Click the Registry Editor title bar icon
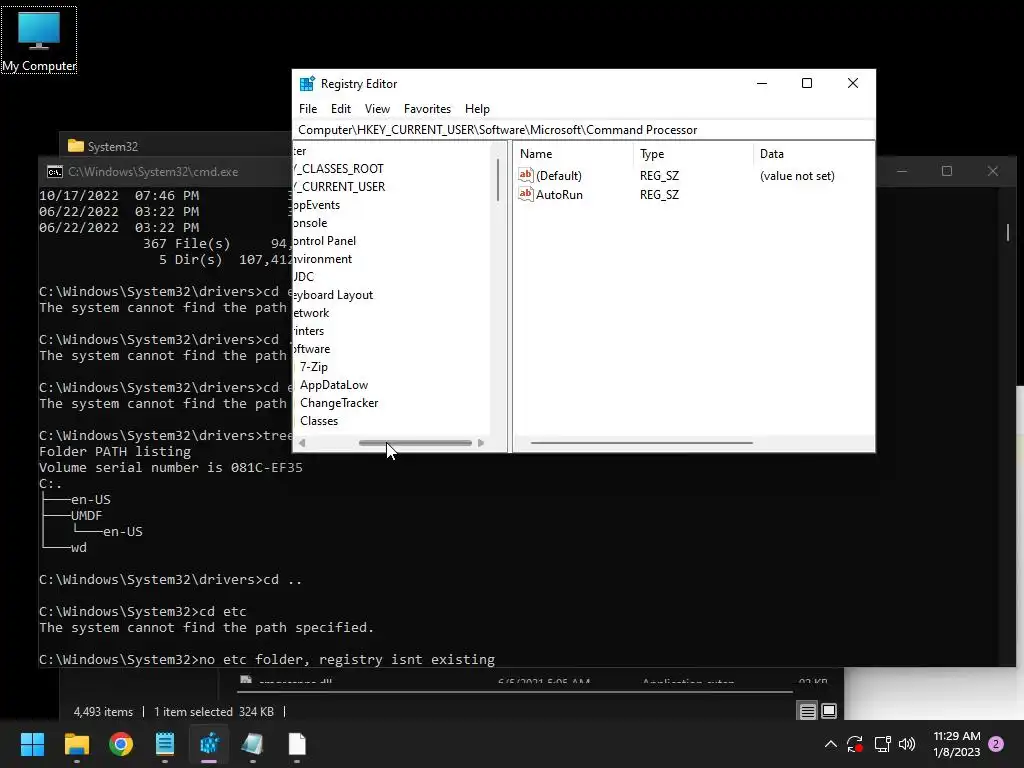The image size is (1024, 768). 307,84
